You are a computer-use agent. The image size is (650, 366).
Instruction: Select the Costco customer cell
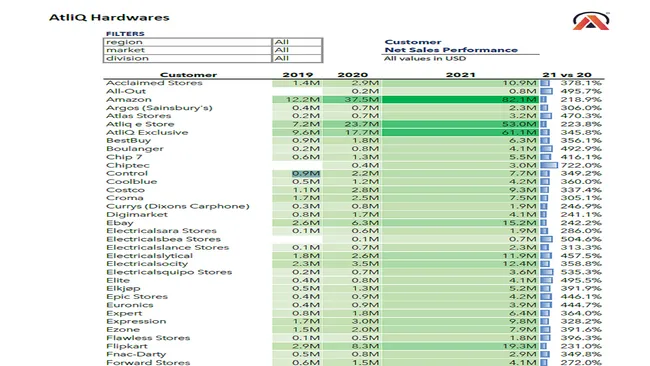tap(126, 190)
